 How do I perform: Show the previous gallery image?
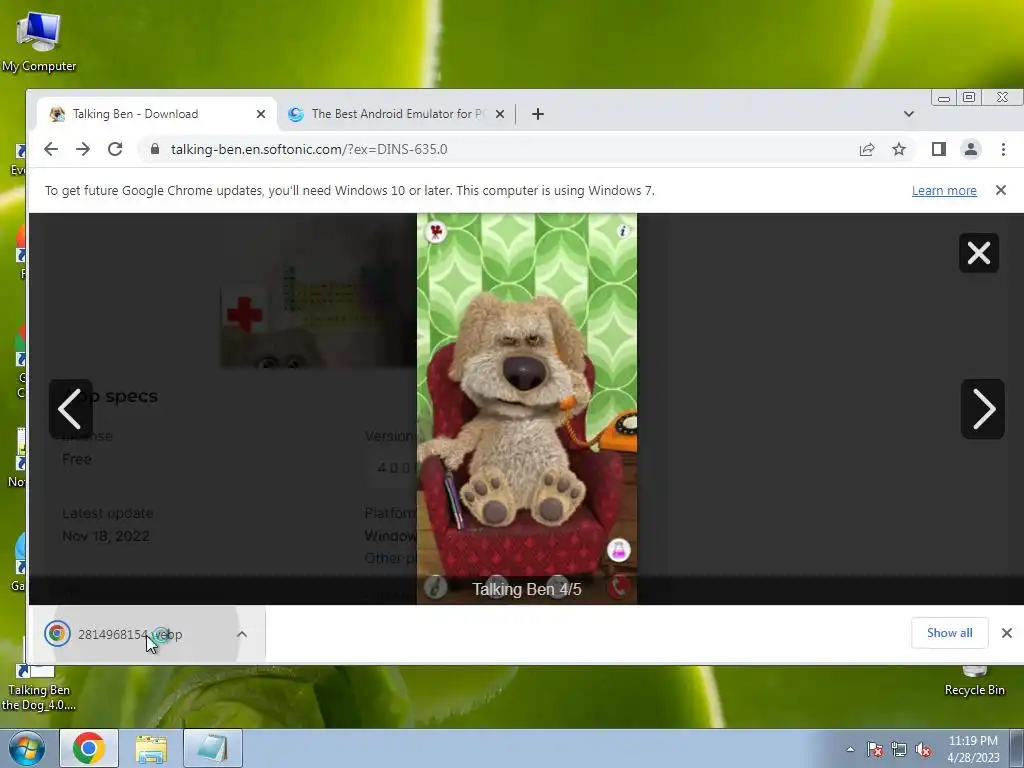tap(71, 409)
